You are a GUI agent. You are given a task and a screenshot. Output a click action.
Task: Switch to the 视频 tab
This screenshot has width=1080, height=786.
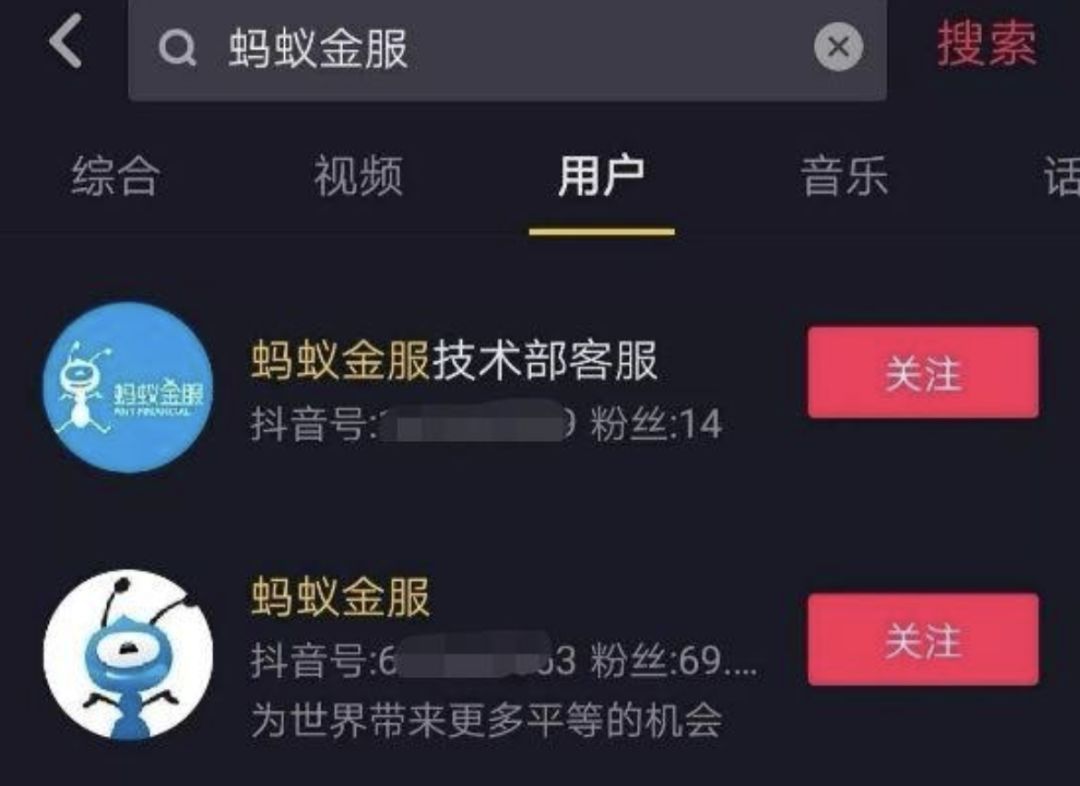[358, 176]
